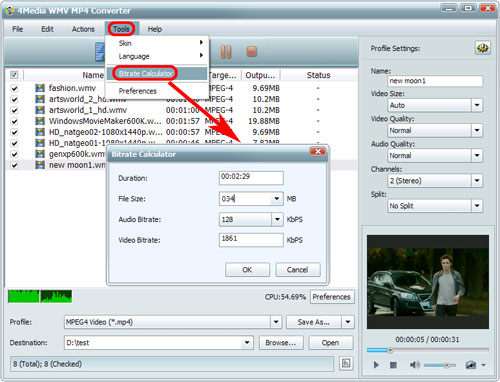Viewport: 500px width, 382px height.
Task: Uncheck the HD_natgeo01-1080x1440p checkbox
Action: (x=14, y=143)
